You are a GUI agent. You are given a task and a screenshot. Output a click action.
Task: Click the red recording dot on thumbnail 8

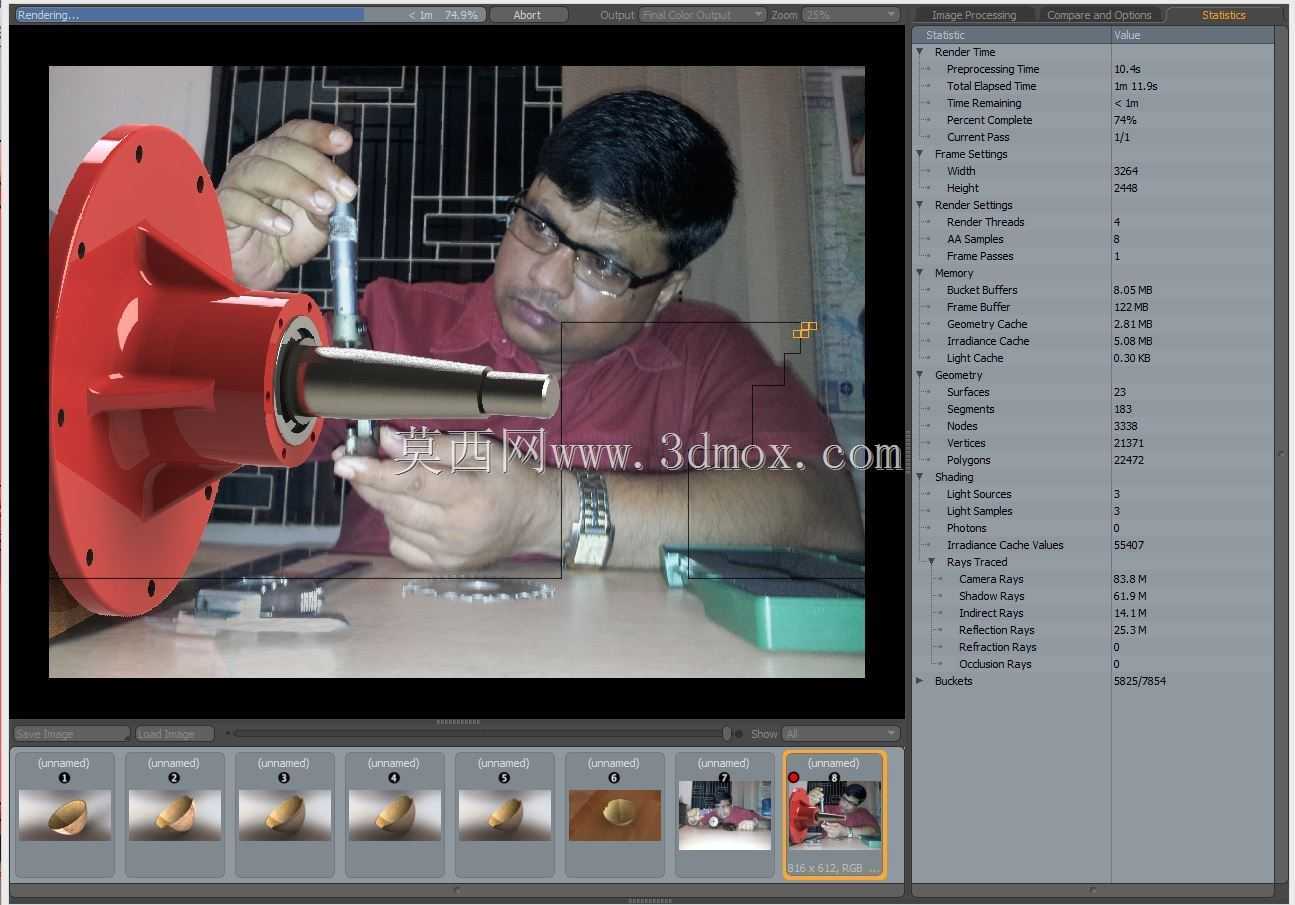tap(794, 777)
